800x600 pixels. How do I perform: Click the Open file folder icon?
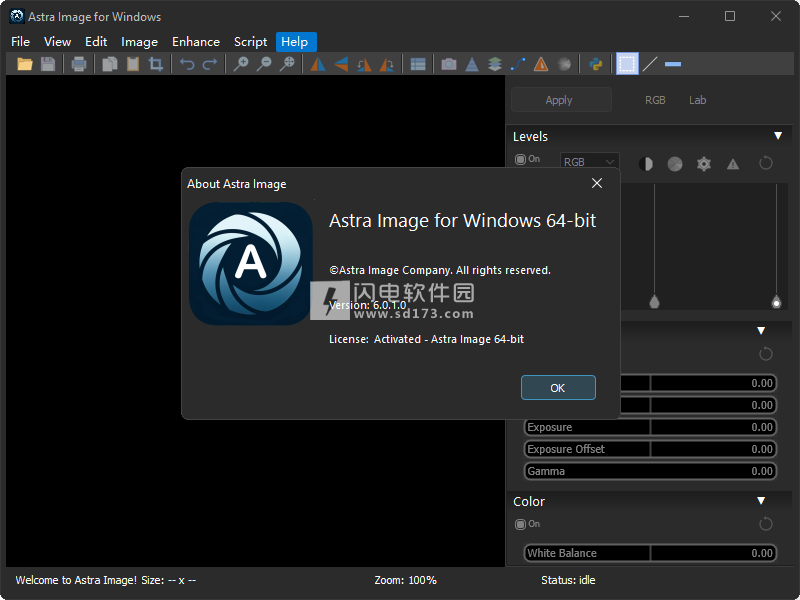click(24, 64)
